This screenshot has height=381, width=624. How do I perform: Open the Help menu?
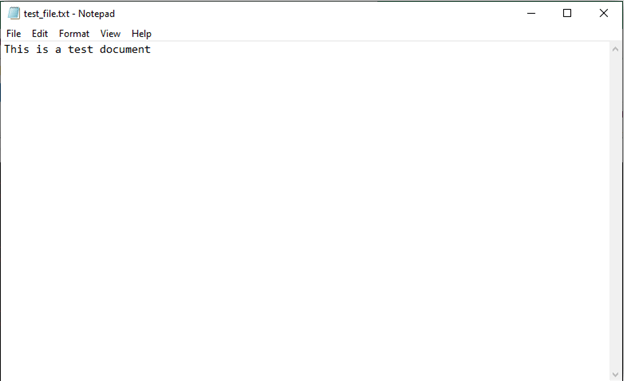(x=141, y=34)
